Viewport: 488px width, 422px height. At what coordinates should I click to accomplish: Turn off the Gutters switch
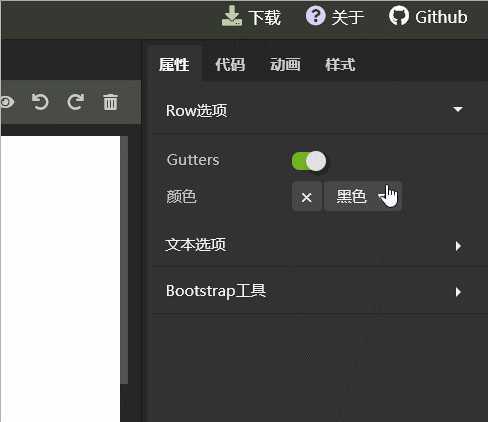coord(309,161)
